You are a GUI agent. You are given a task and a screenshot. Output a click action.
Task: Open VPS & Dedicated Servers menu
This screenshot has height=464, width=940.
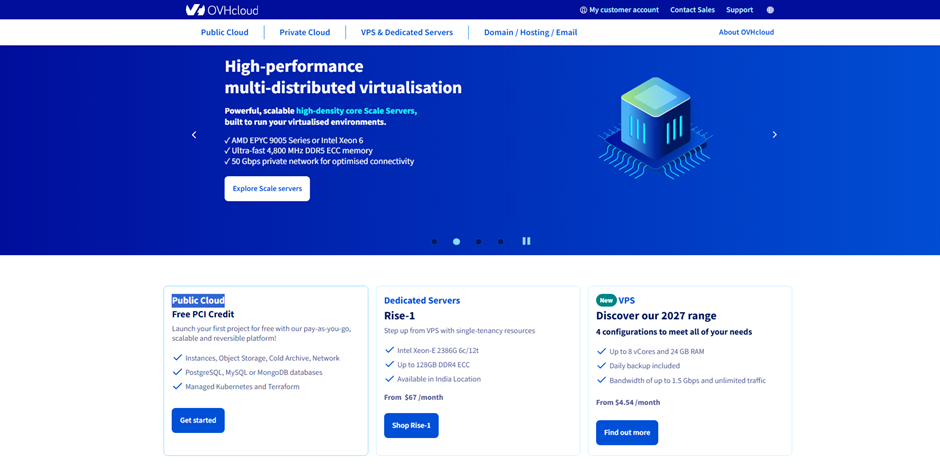coord(407,32)
